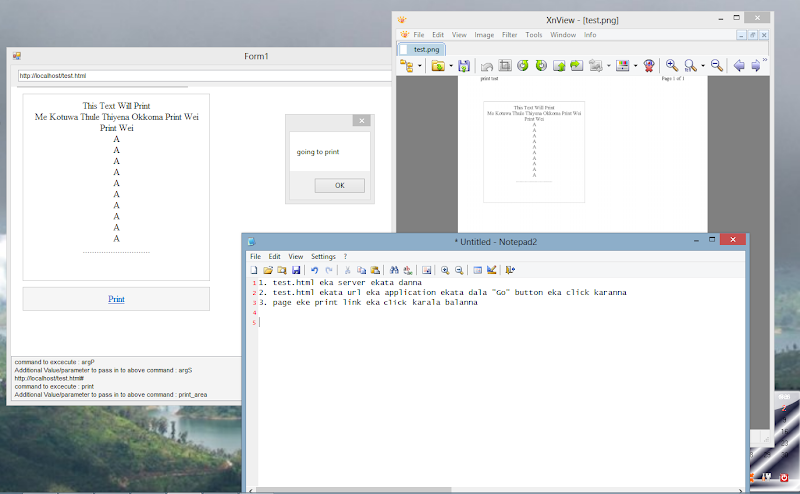The width and height of the screenshot is (800, 494).
Task: Click Notepad2 open file icon
Action: coord(268,270)
